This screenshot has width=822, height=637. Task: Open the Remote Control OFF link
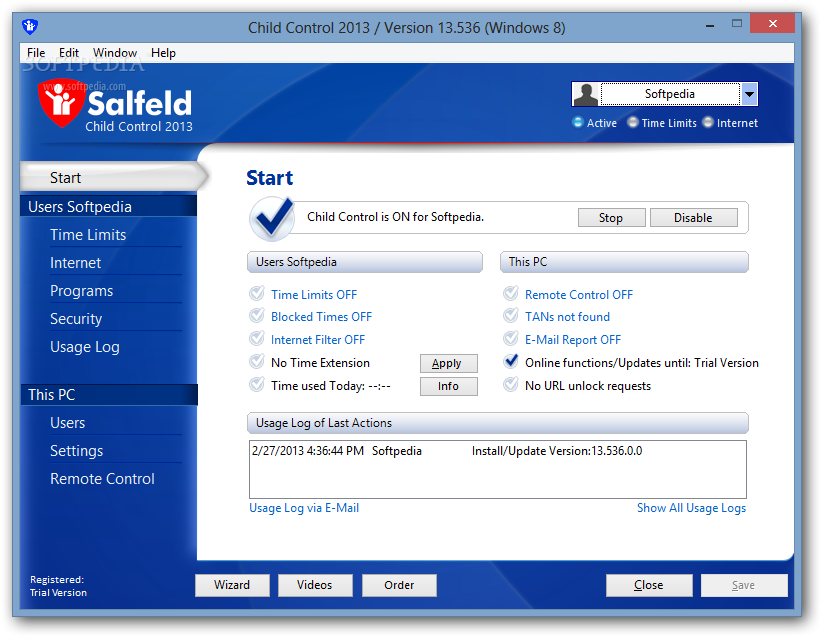579,295
